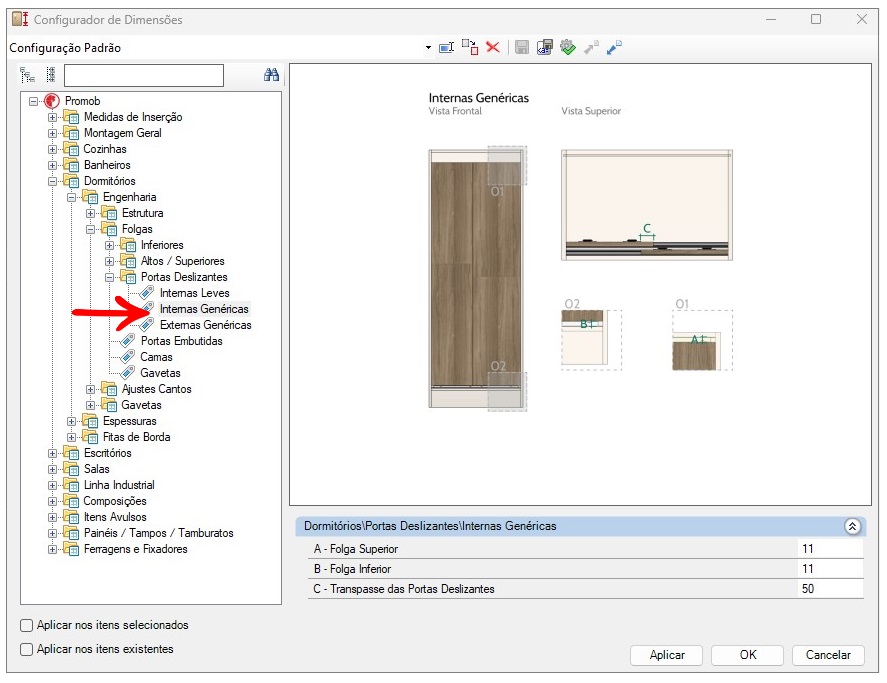Collapse the properties panel with chevron button

click(852, 526)
